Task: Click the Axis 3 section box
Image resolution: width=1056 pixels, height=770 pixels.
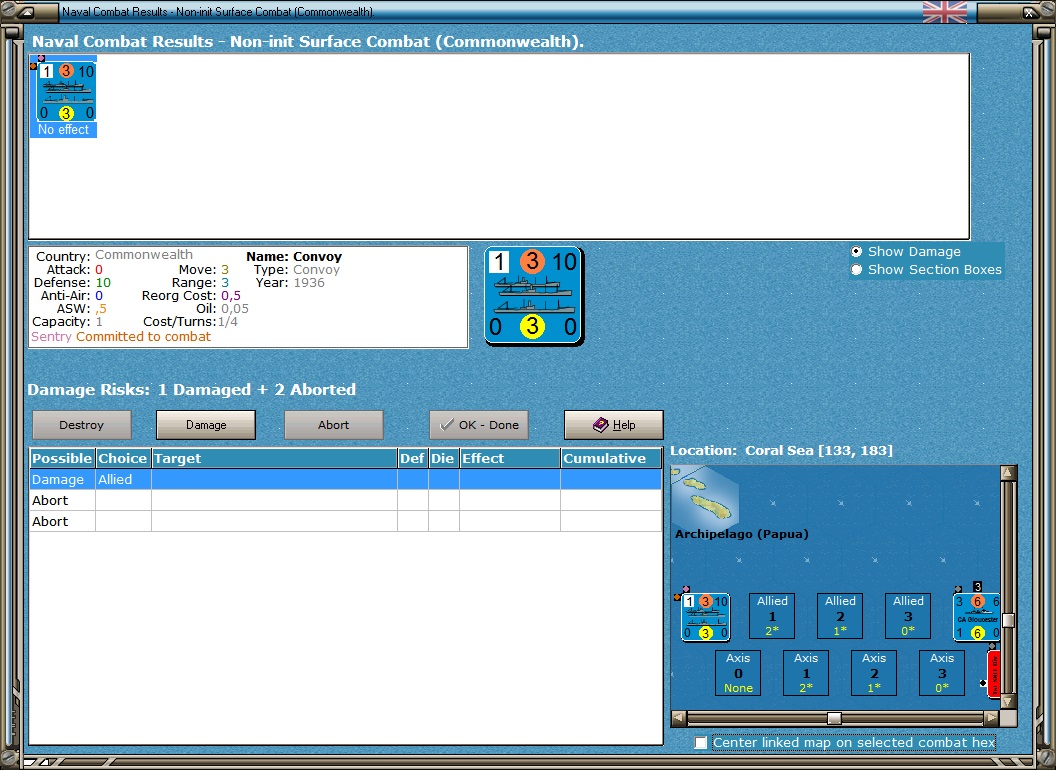Action: coord(942,673)
